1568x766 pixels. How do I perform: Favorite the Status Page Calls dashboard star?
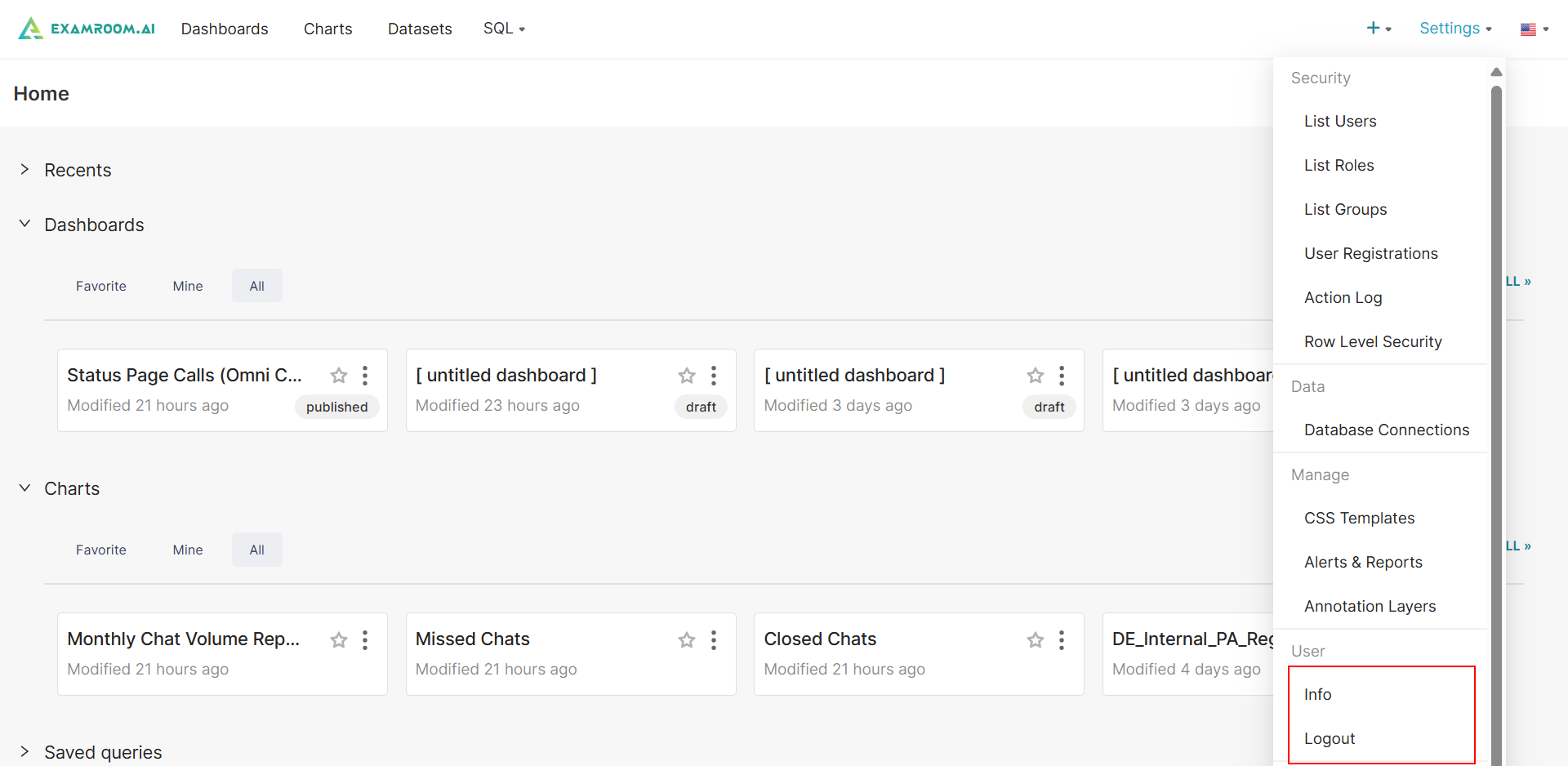(339, 376)
